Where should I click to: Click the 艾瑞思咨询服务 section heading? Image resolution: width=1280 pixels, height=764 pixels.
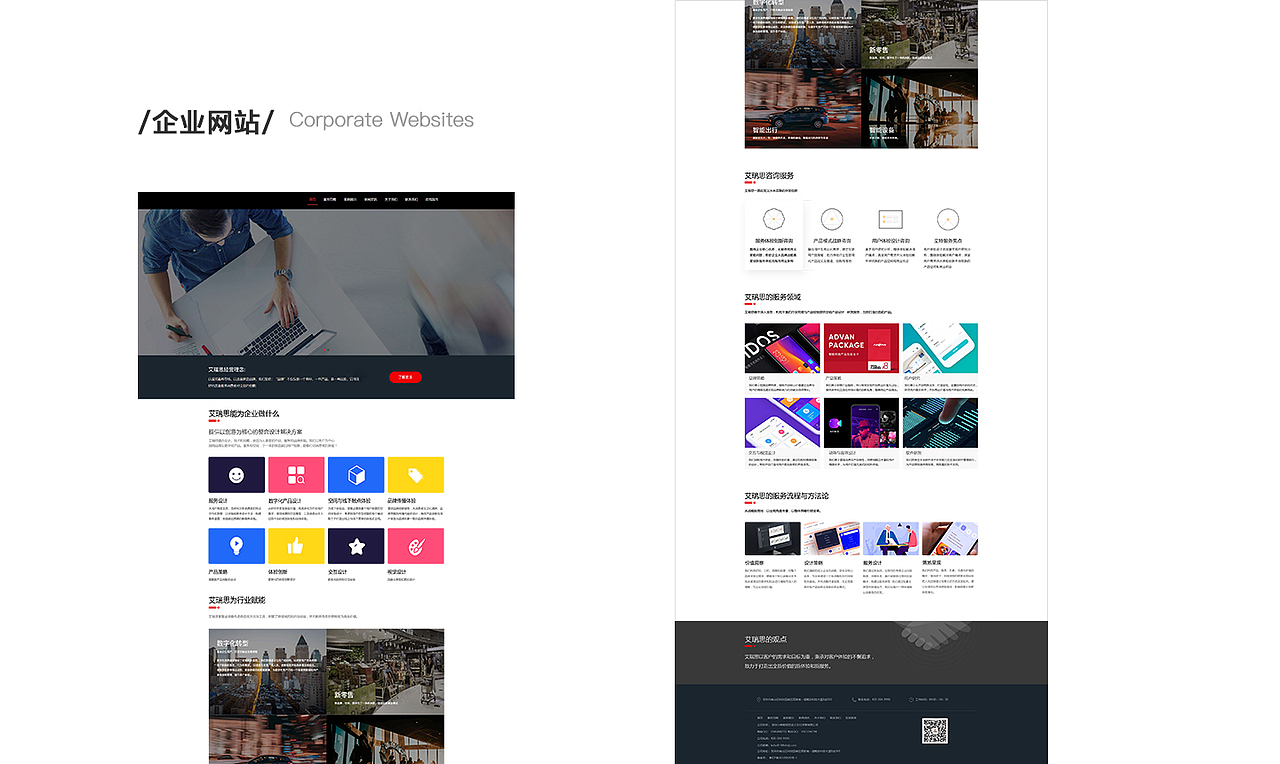pyautogui.click(x=769, y=176)
